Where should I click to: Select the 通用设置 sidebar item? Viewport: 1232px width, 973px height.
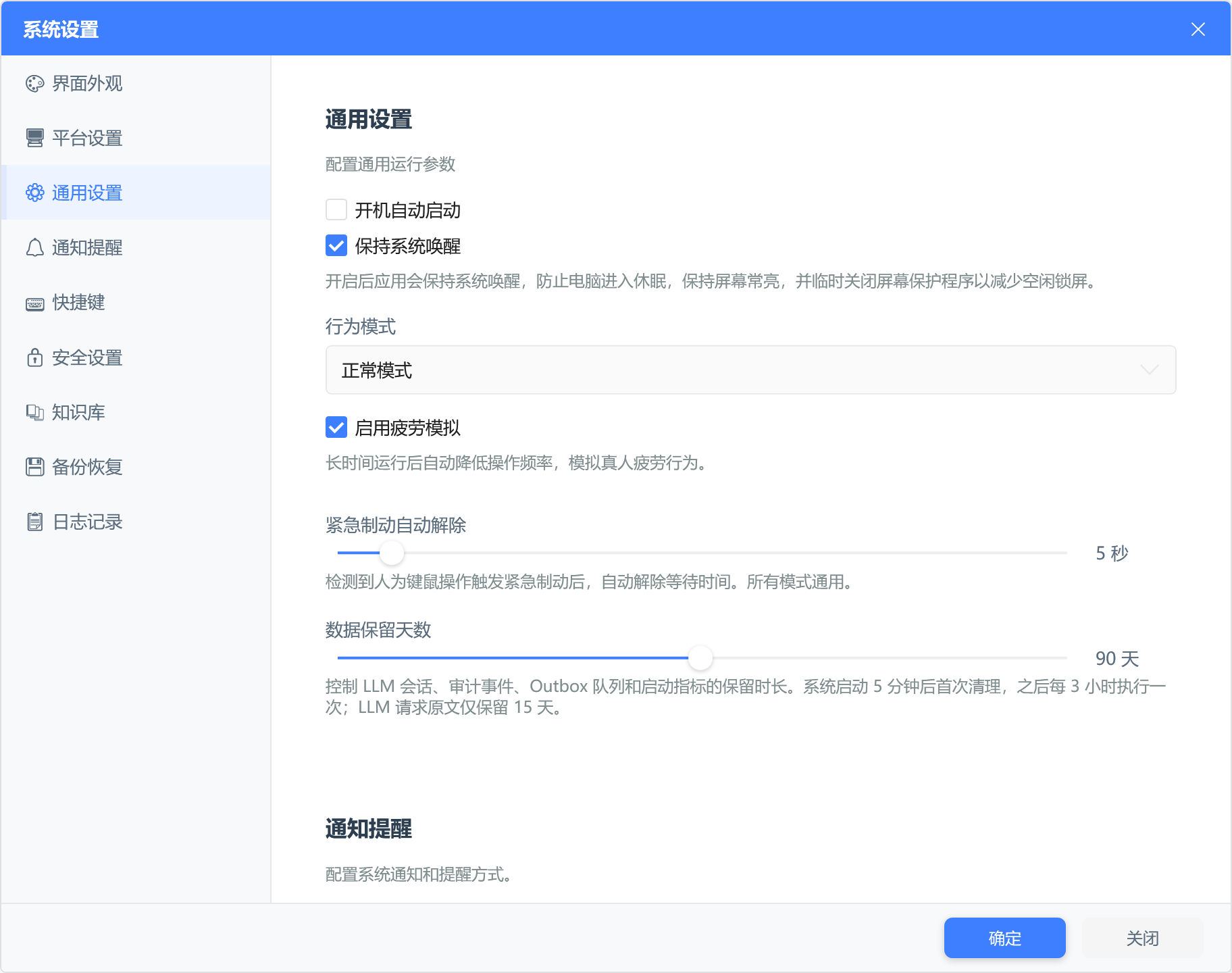point(136,193)
